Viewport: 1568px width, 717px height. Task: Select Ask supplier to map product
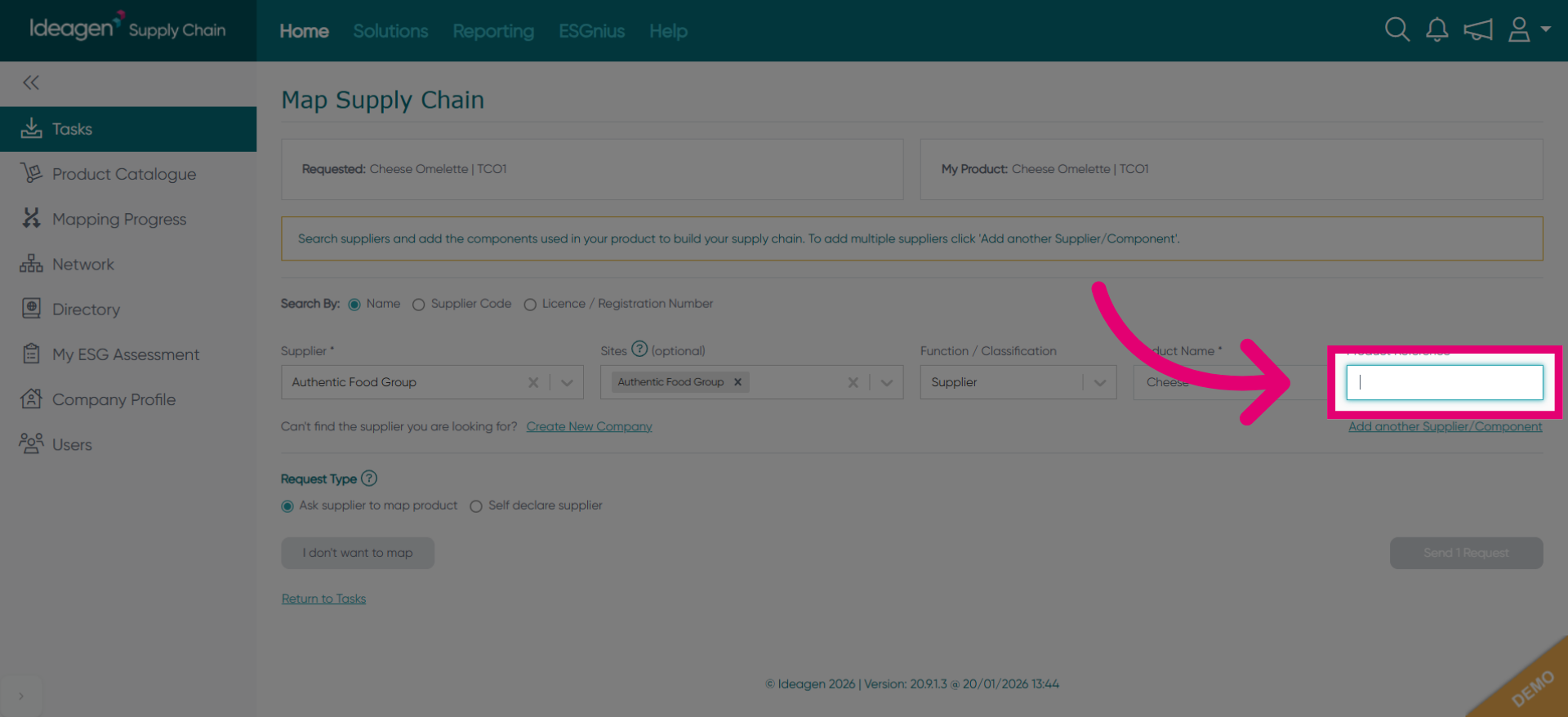click(x=287, y=506)
